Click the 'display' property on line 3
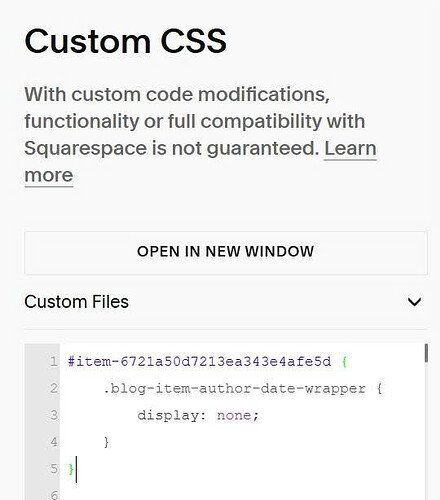This screenshot has width=440, height=500. [x=168, y=416]
